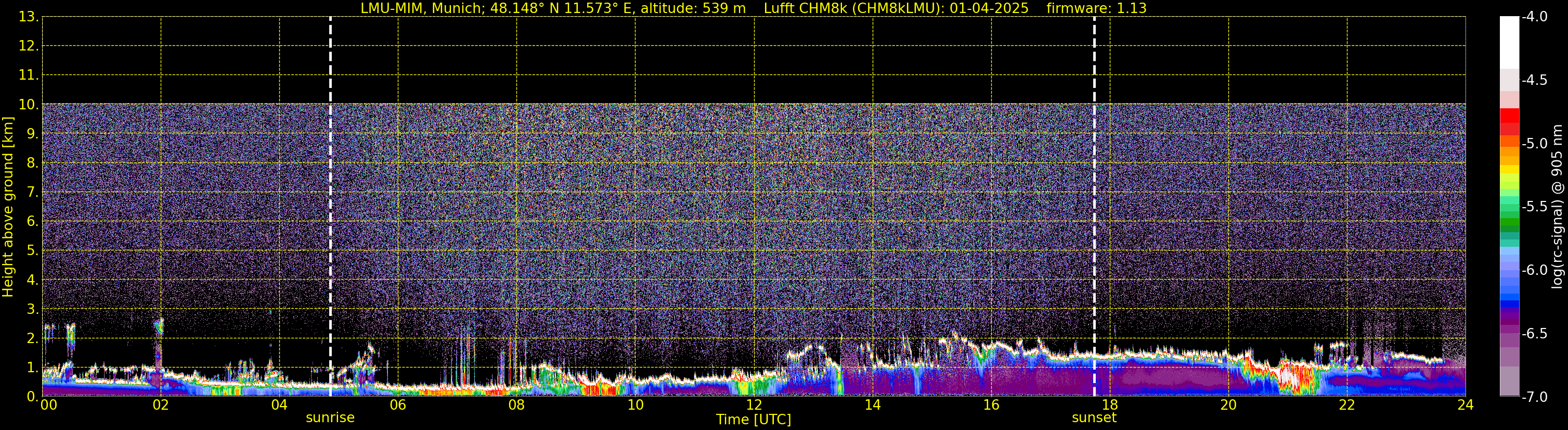1568x430 pixels.
Task: Click the white segment atop the colorbar
Action: tap(1509, 42)
